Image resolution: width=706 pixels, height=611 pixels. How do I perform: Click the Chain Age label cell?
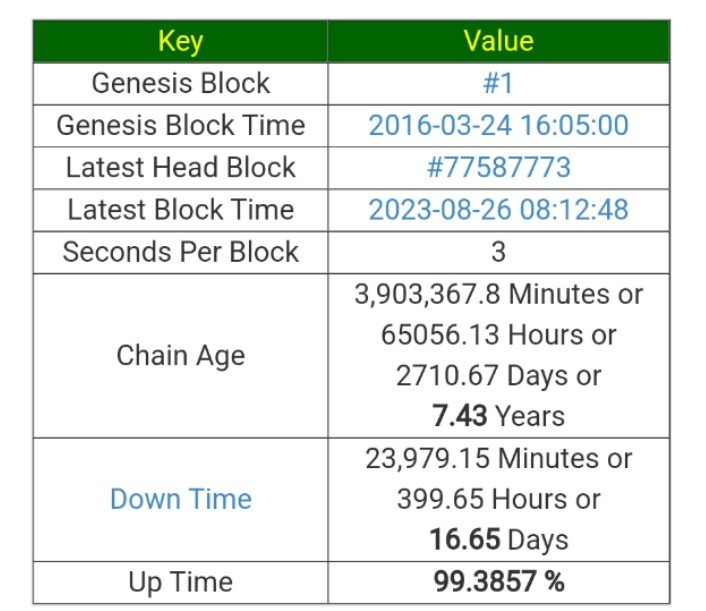(x=180, y=355)
